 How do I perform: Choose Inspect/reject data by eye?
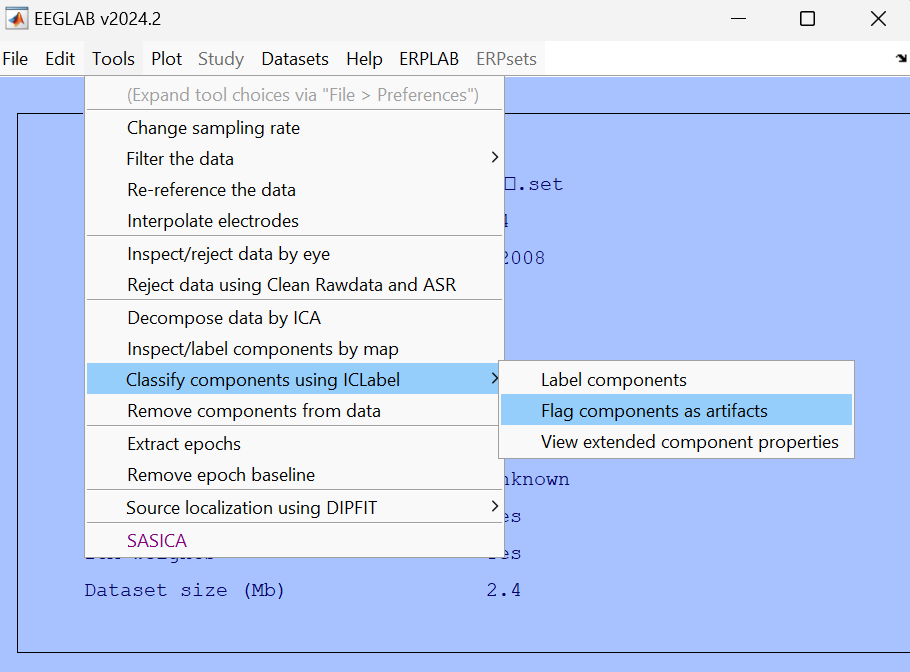294,254
